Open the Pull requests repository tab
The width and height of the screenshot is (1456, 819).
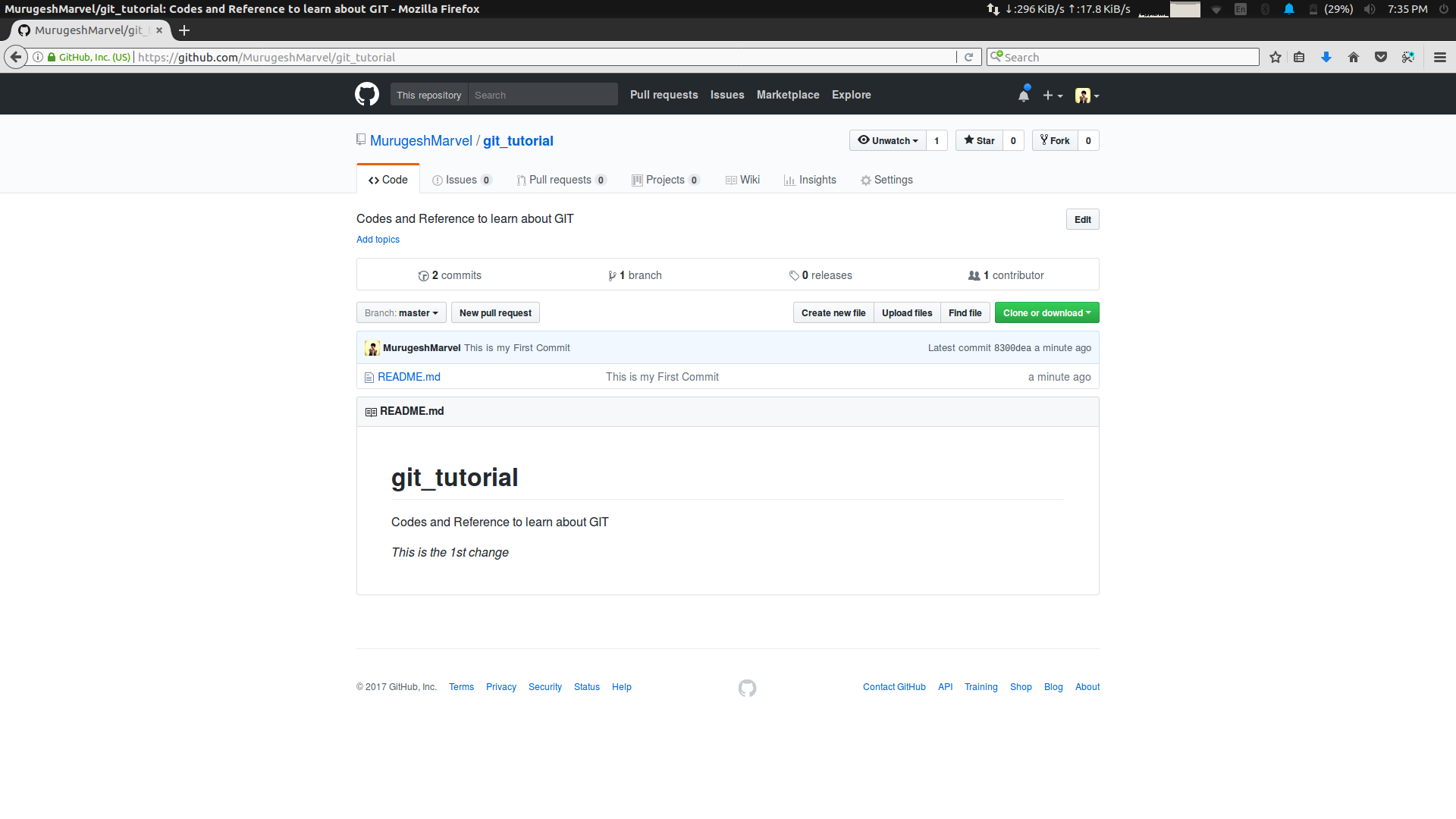tap(561, 180)
